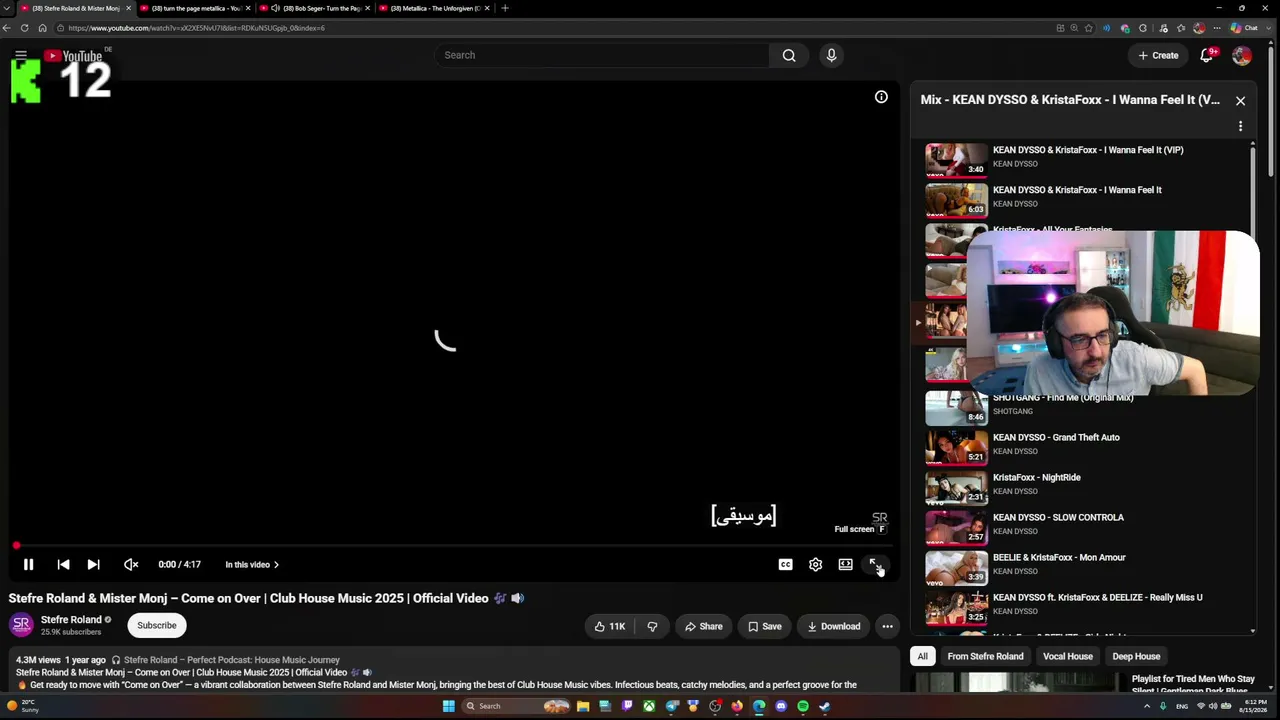Open the YouTube guide hamburger menu
Image resolution: width=1280 pixels, height=720 pixels.
21,55
